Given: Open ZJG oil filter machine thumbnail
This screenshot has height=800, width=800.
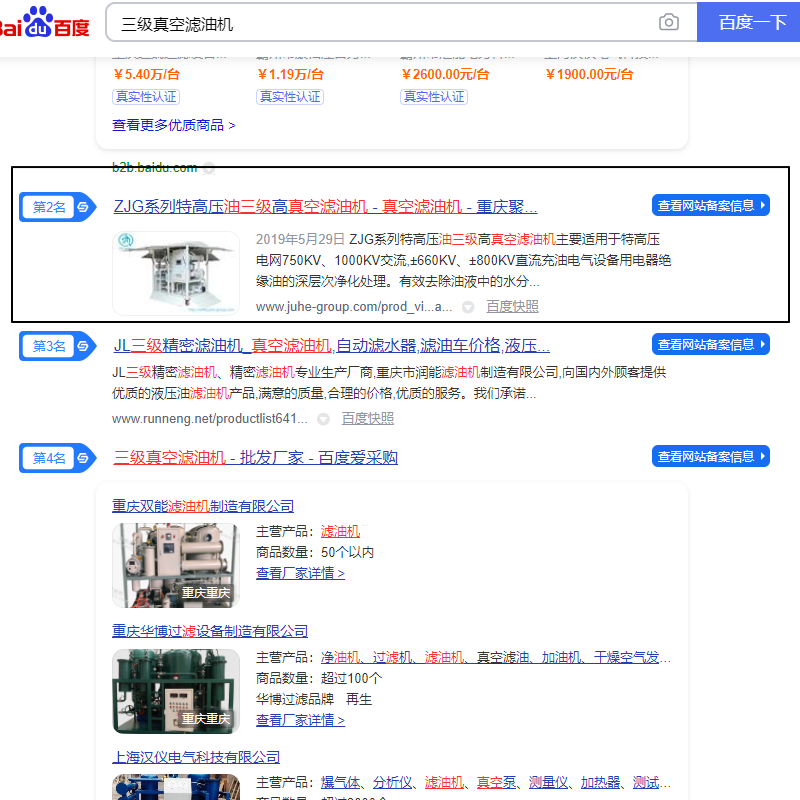Looking at the screenshot, I should 176,273.
